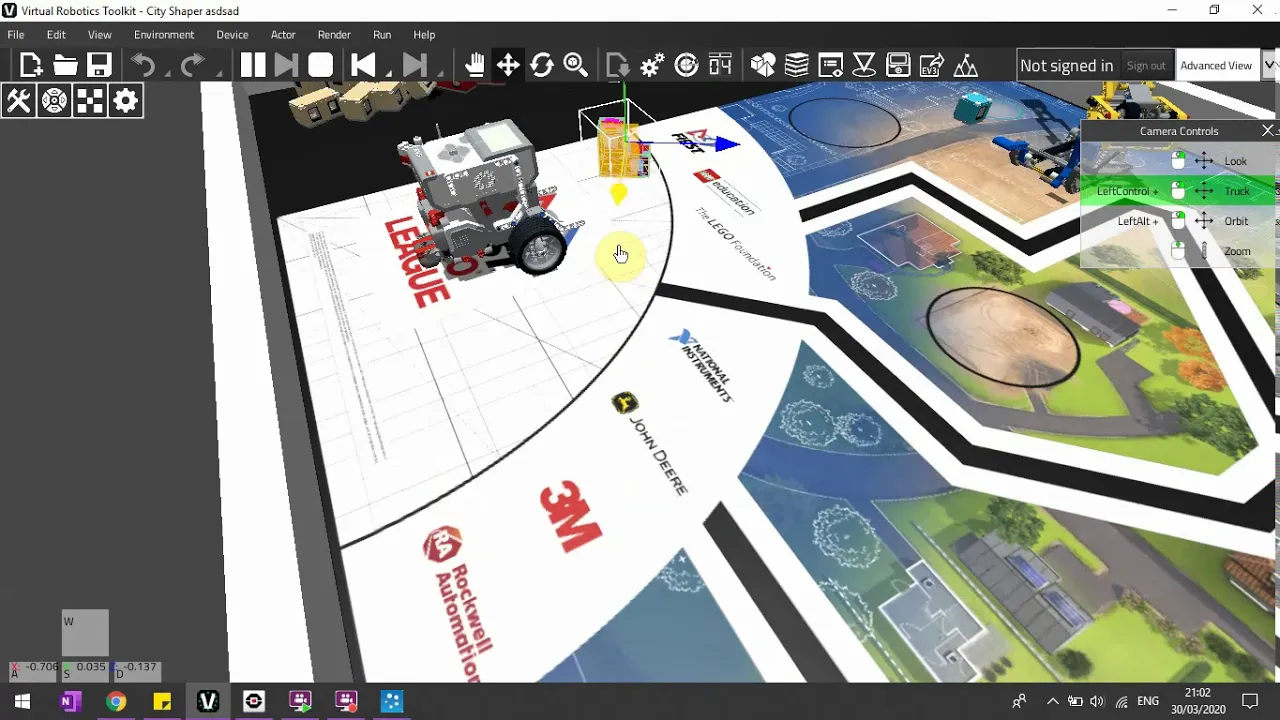Open the Actor menu
This screenshot has height=720, width=1280.
click(x=283, y=35)
